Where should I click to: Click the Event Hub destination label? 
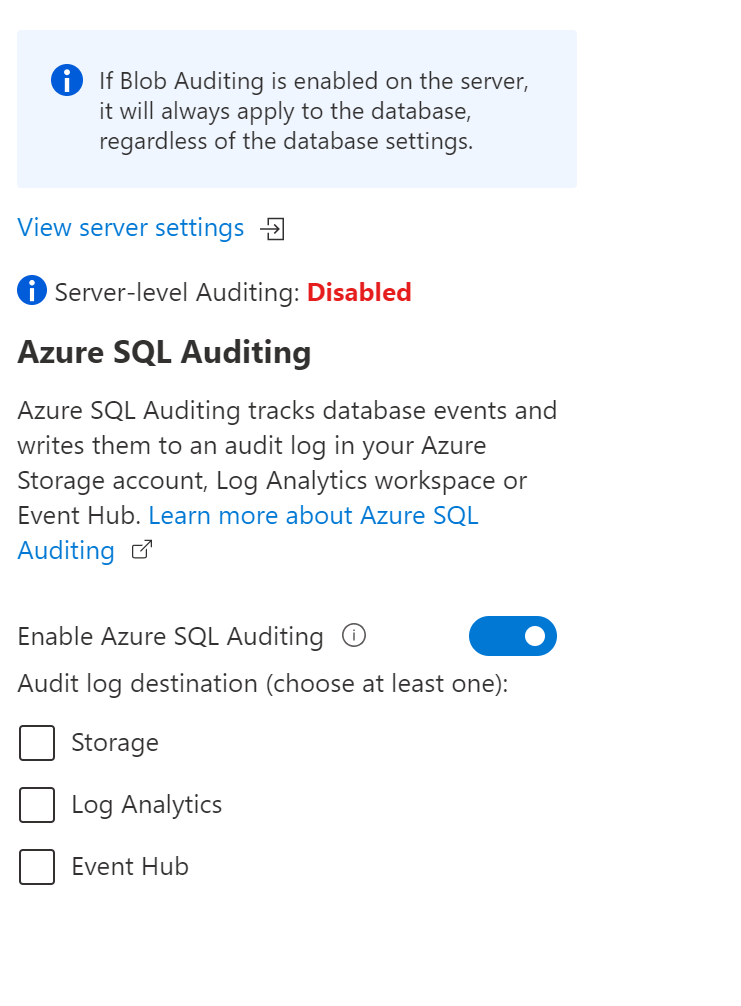(x=130, y=867)
